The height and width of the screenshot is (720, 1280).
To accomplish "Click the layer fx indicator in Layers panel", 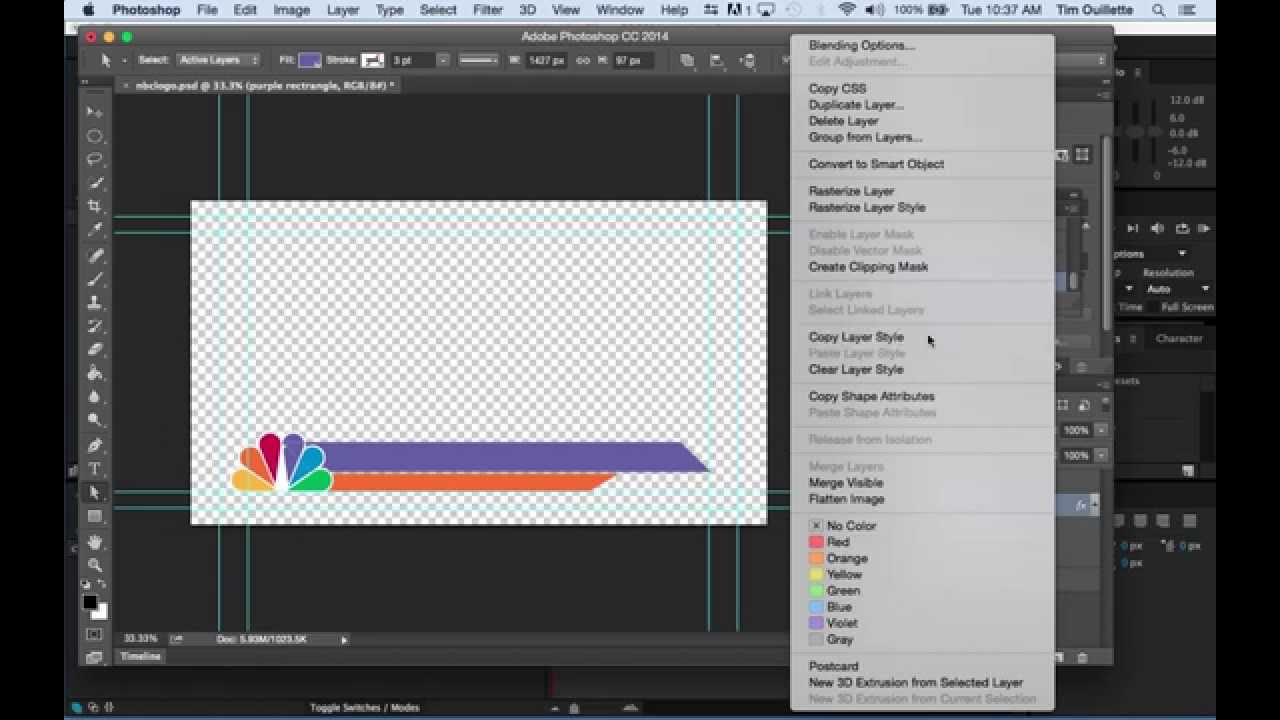I will click(1081, 506).
